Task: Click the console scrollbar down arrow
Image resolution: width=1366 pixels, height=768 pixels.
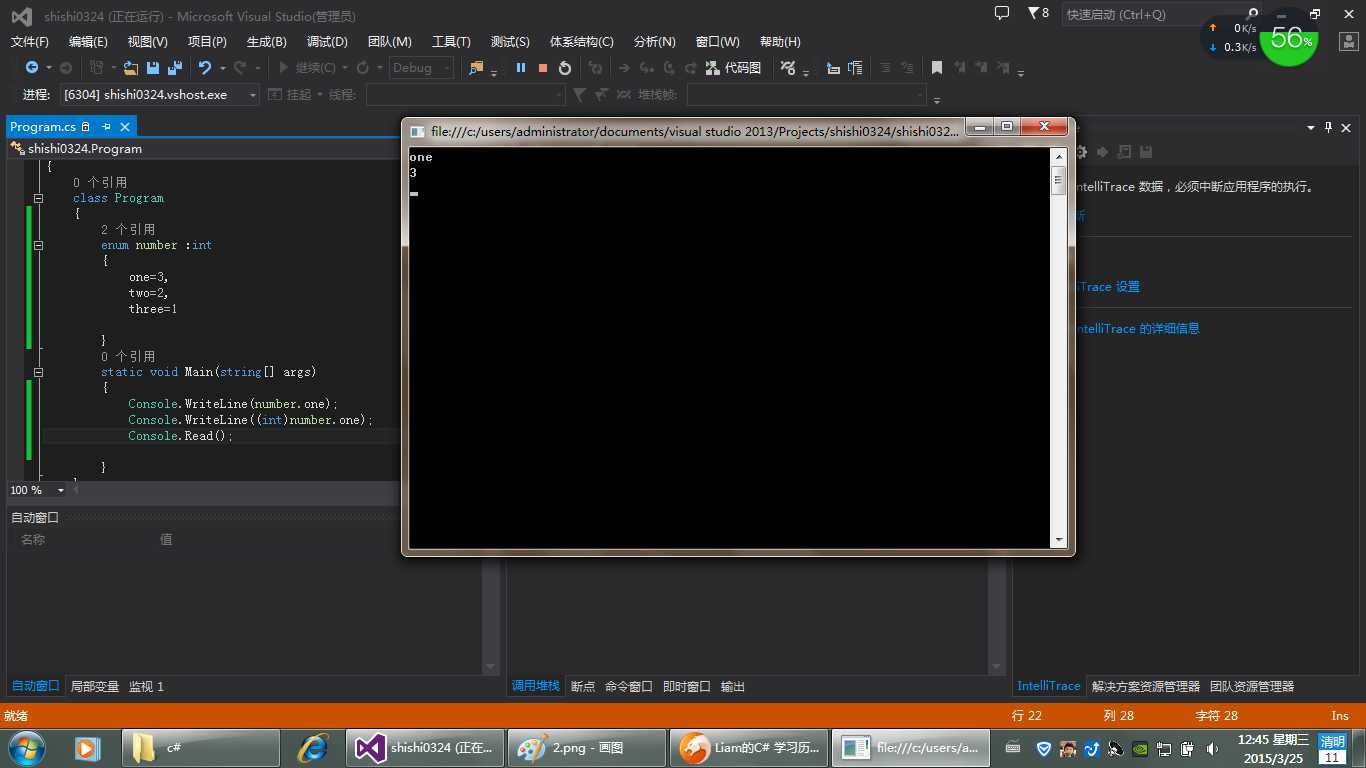Action: (1058, 540)
